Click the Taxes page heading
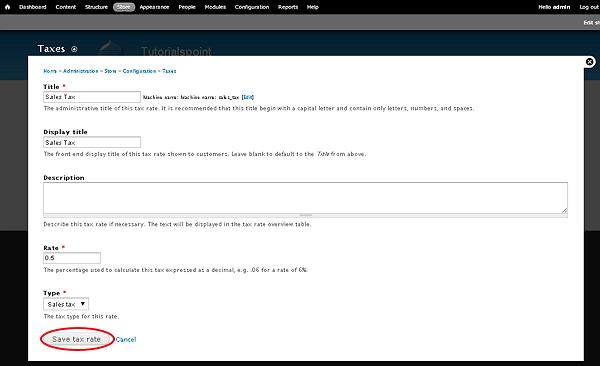This screenshot has width=600, height=366. pos(51,49)
